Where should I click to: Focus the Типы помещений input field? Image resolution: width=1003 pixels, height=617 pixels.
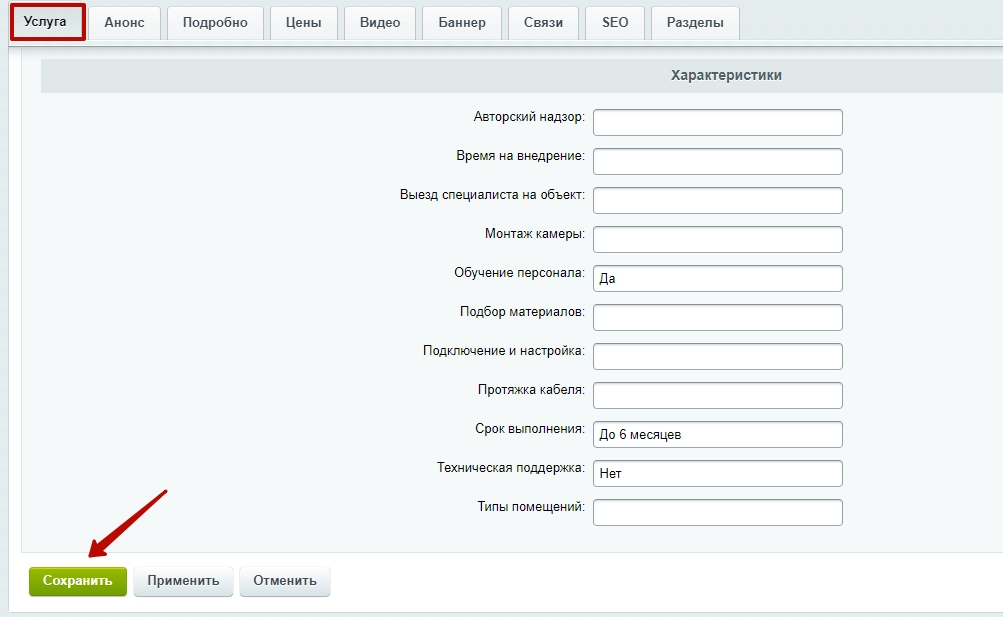coord(717,513)
